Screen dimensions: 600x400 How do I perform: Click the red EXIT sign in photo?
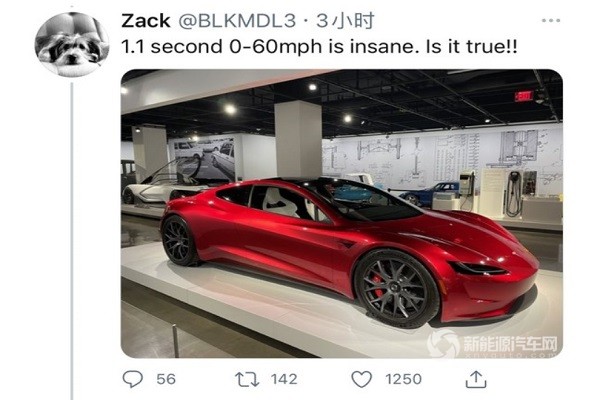point(524,96)
